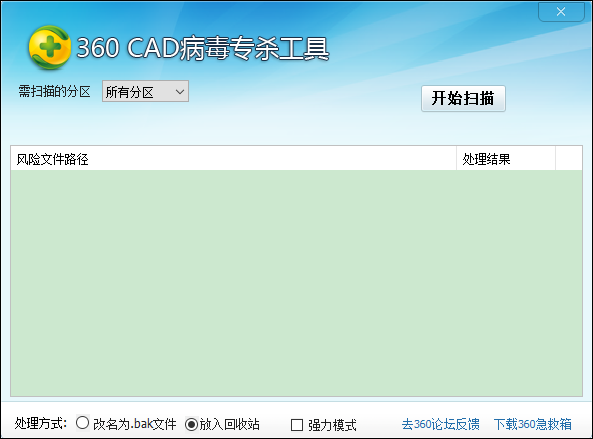Open the 所有分区 partition dropdown

[145, 91]
